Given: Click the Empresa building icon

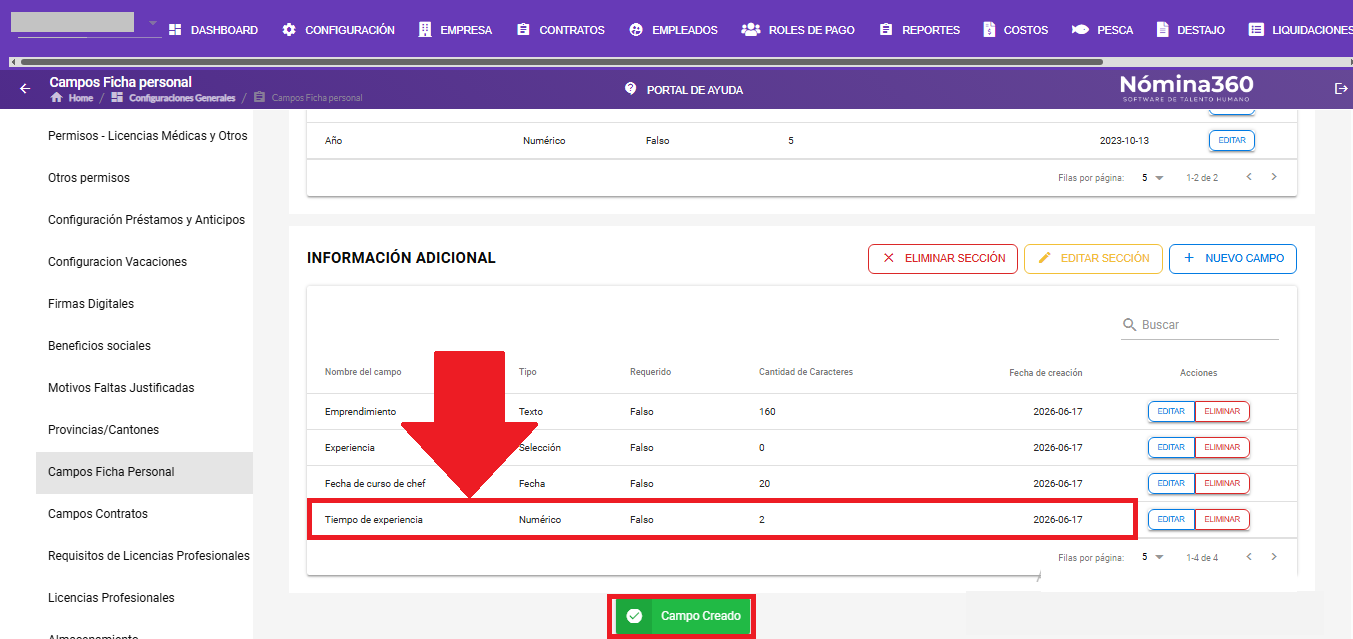Looking at the screenshot, I should 425,30.
